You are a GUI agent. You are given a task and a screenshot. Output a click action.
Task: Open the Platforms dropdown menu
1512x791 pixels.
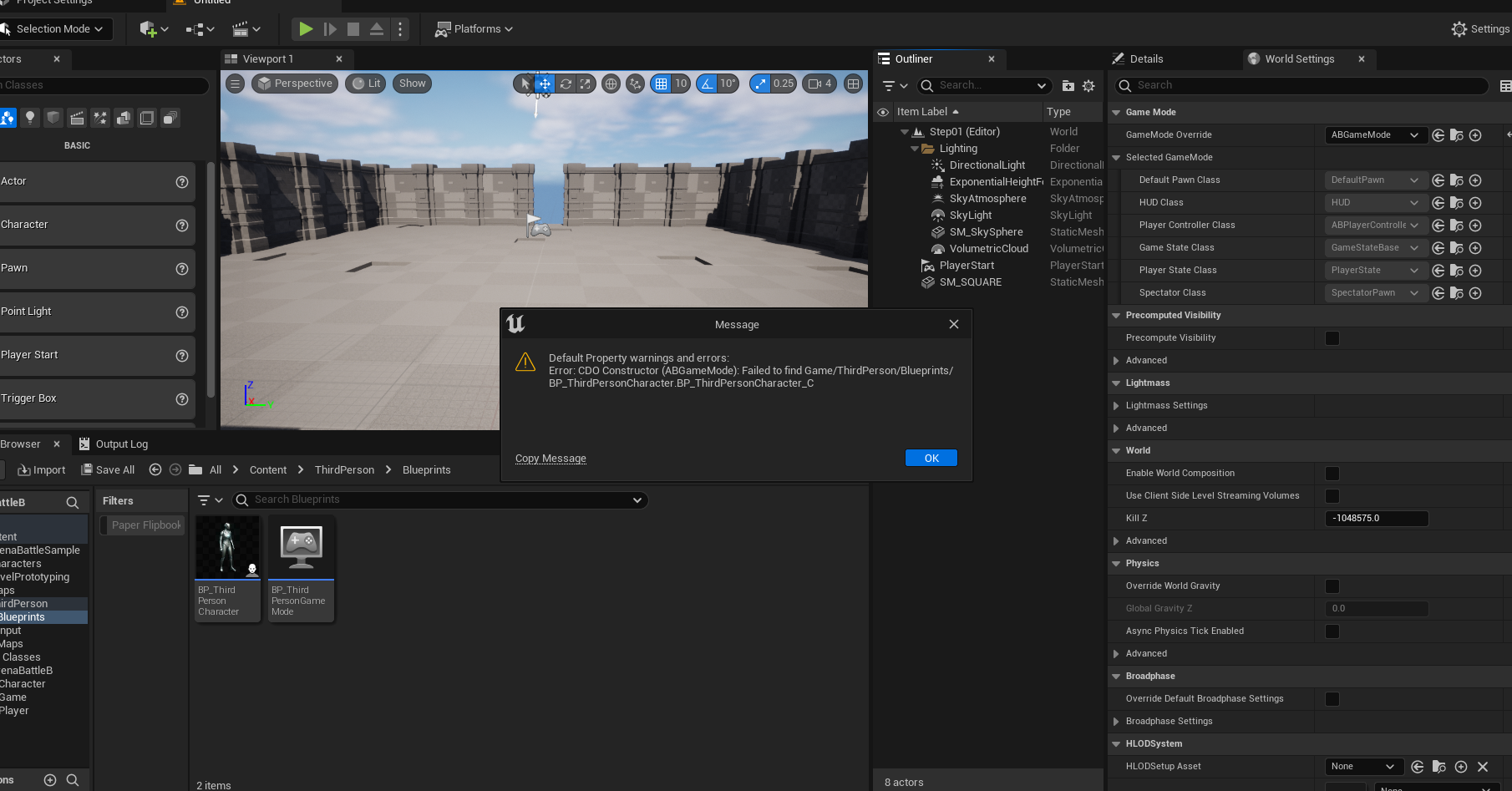pyautogui.click(x=474, y=29)
